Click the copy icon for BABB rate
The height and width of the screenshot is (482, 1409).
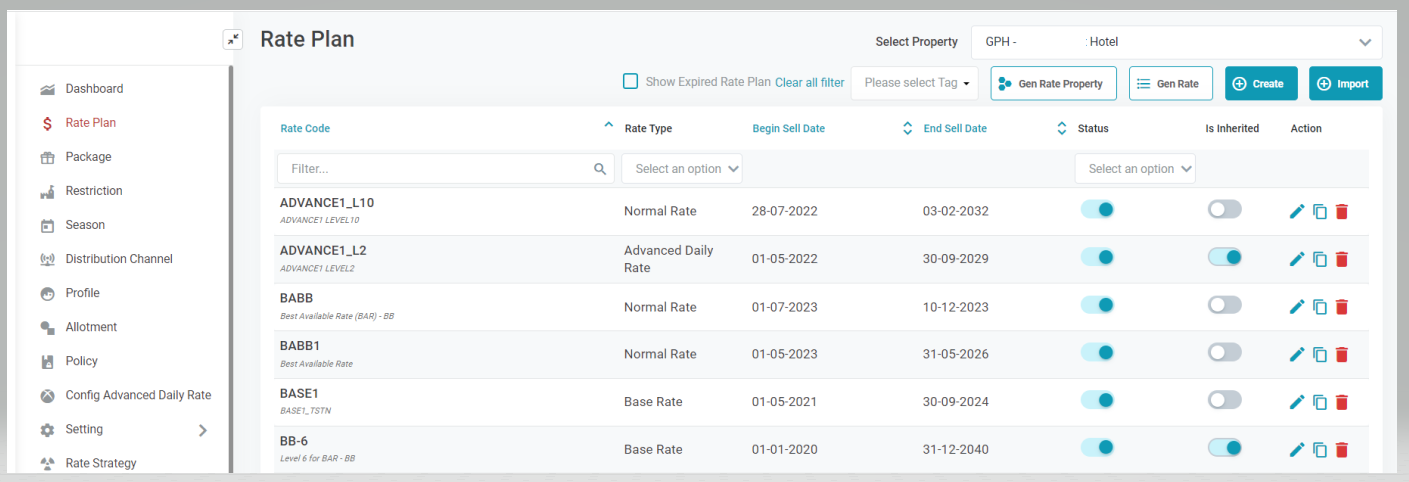(1320, 307)
